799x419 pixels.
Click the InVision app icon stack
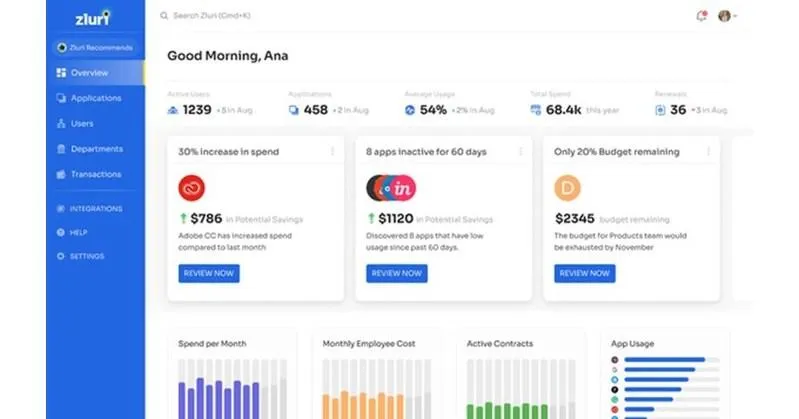coord(391,188)
